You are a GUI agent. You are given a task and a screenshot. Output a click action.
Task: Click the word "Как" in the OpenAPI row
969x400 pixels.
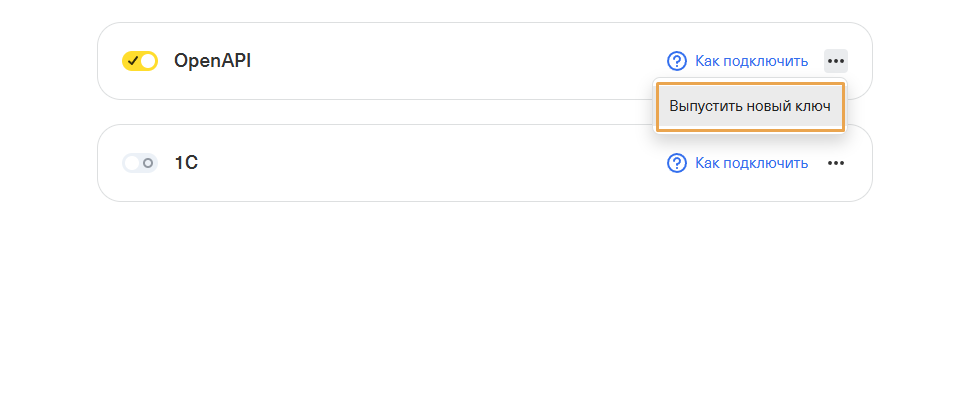pos(707,61)
